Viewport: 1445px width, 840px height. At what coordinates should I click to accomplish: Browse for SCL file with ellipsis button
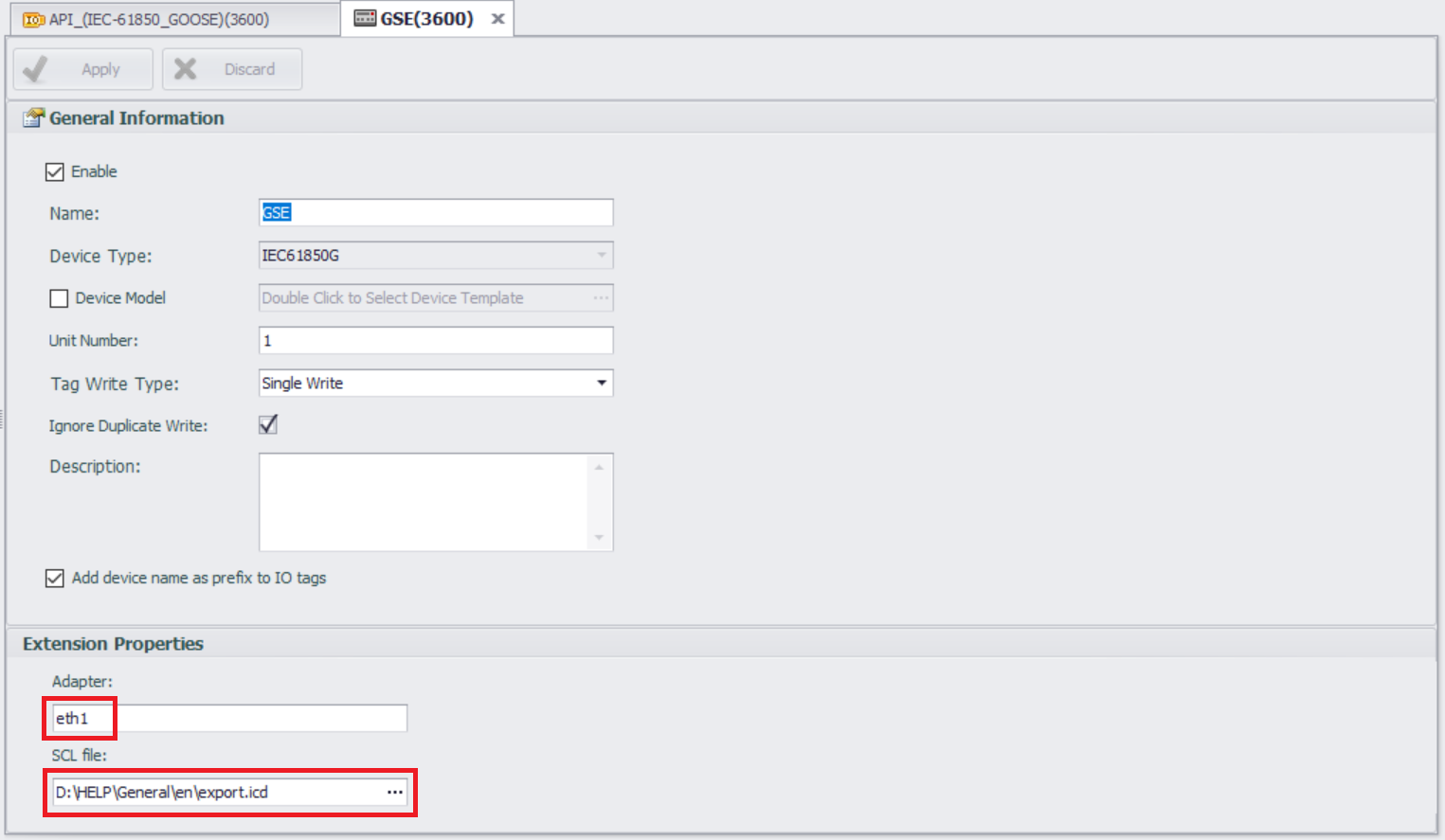point(395,792)
